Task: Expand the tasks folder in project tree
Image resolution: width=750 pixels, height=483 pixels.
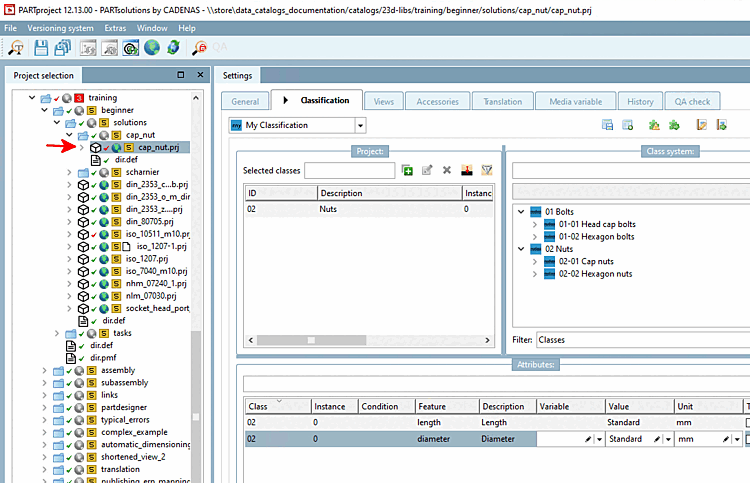Action: coord(56,333)
